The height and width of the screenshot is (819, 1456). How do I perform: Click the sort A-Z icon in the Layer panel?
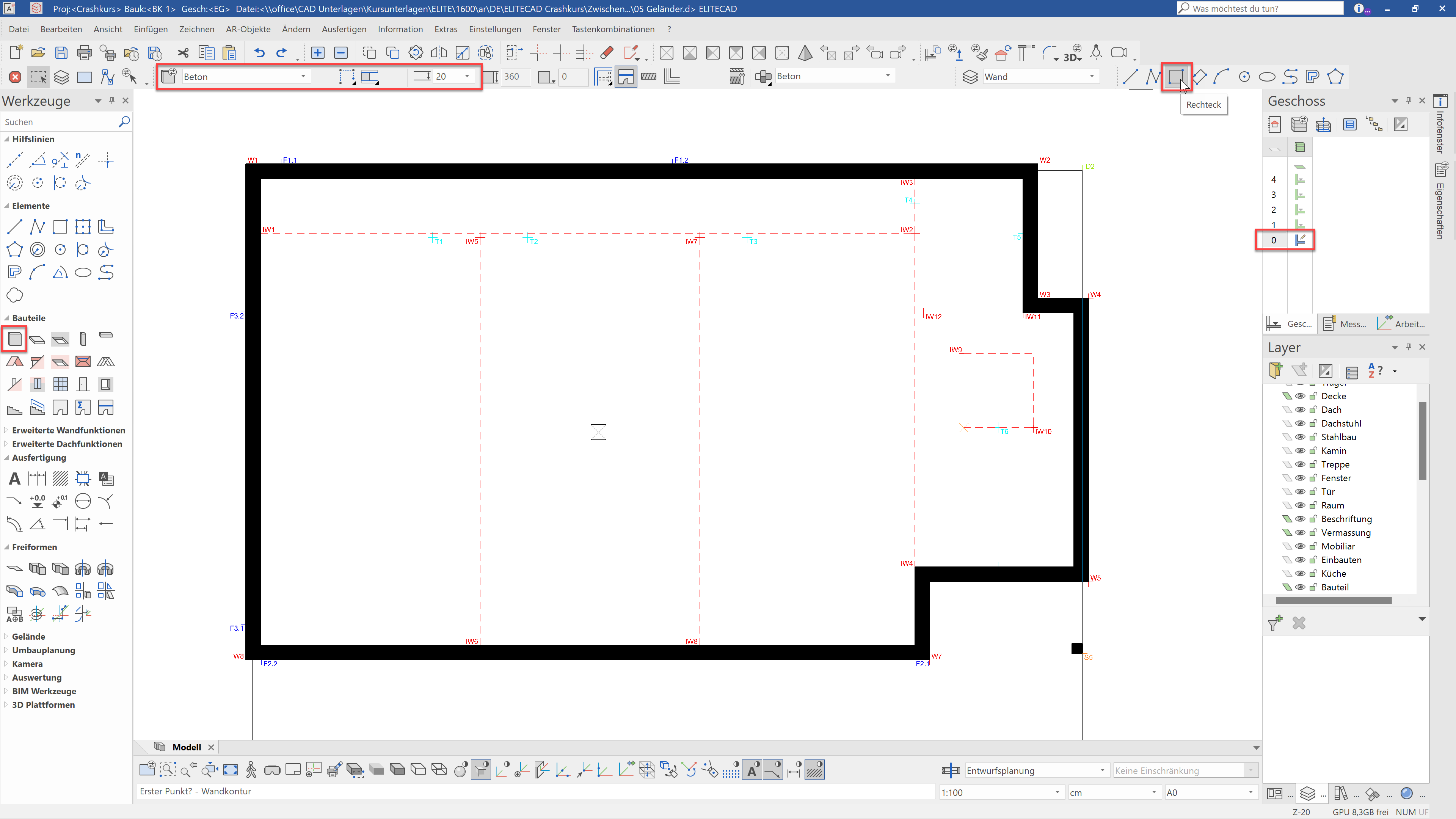(1375, 371)
